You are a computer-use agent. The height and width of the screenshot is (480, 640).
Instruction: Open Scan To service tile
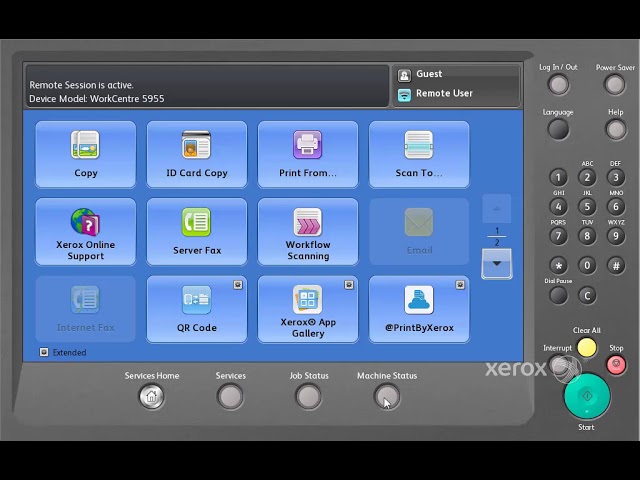419,154
